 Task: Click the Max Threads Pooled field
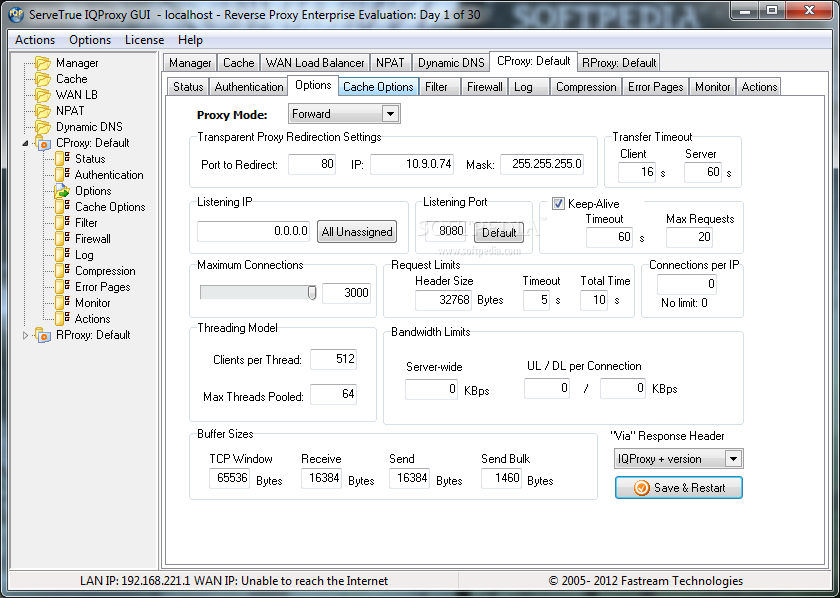click(x=333, y=394)
